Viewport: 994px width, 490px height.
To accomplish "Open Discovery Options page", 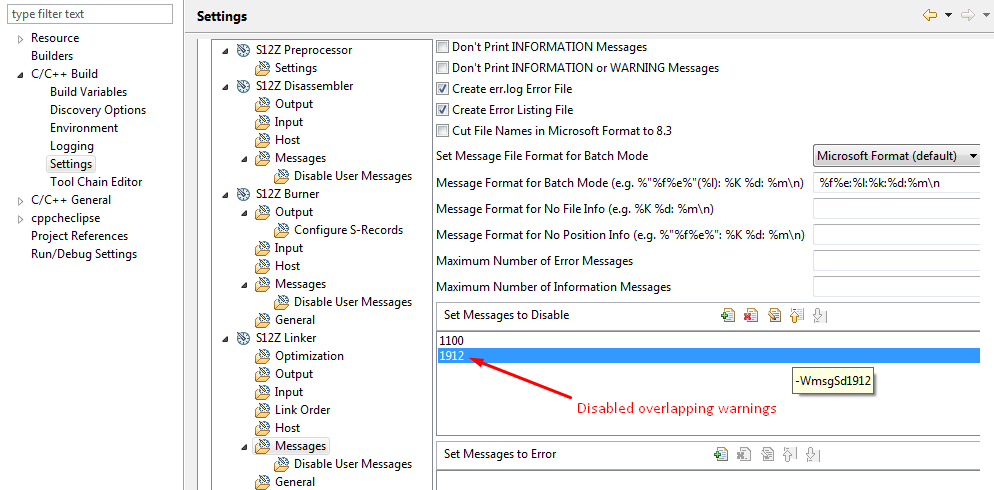I will tap(98, 110).
